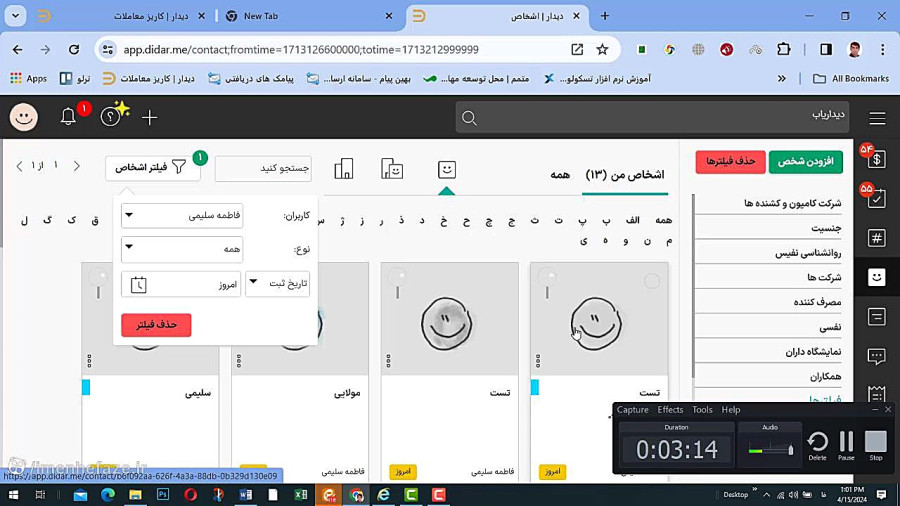This screenshot has height=506, width=900.
Task: Expand the نوع dropdown showing همه
Action: tap(182, 249)
